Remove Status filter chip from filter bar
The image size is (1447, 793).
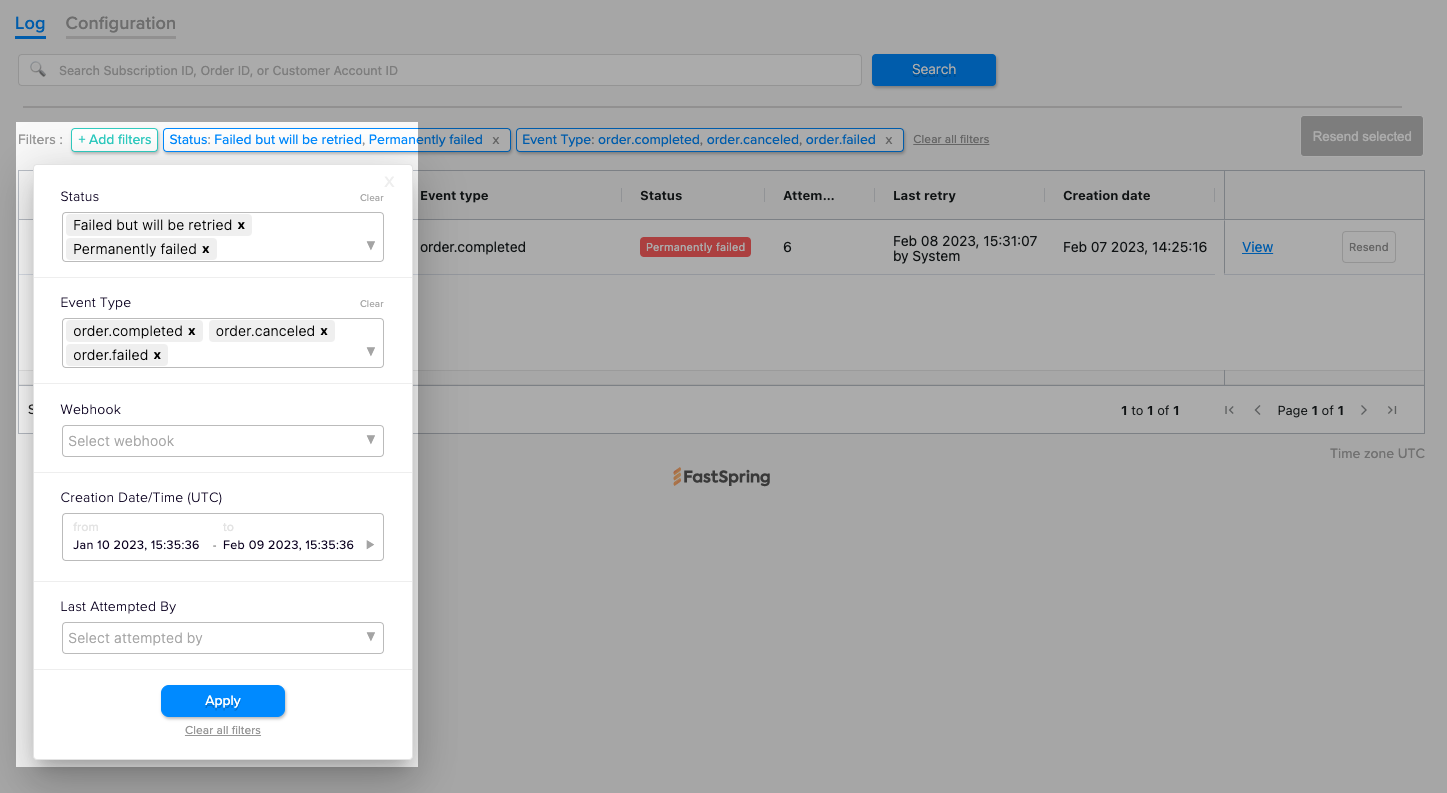tap(496, 140)
